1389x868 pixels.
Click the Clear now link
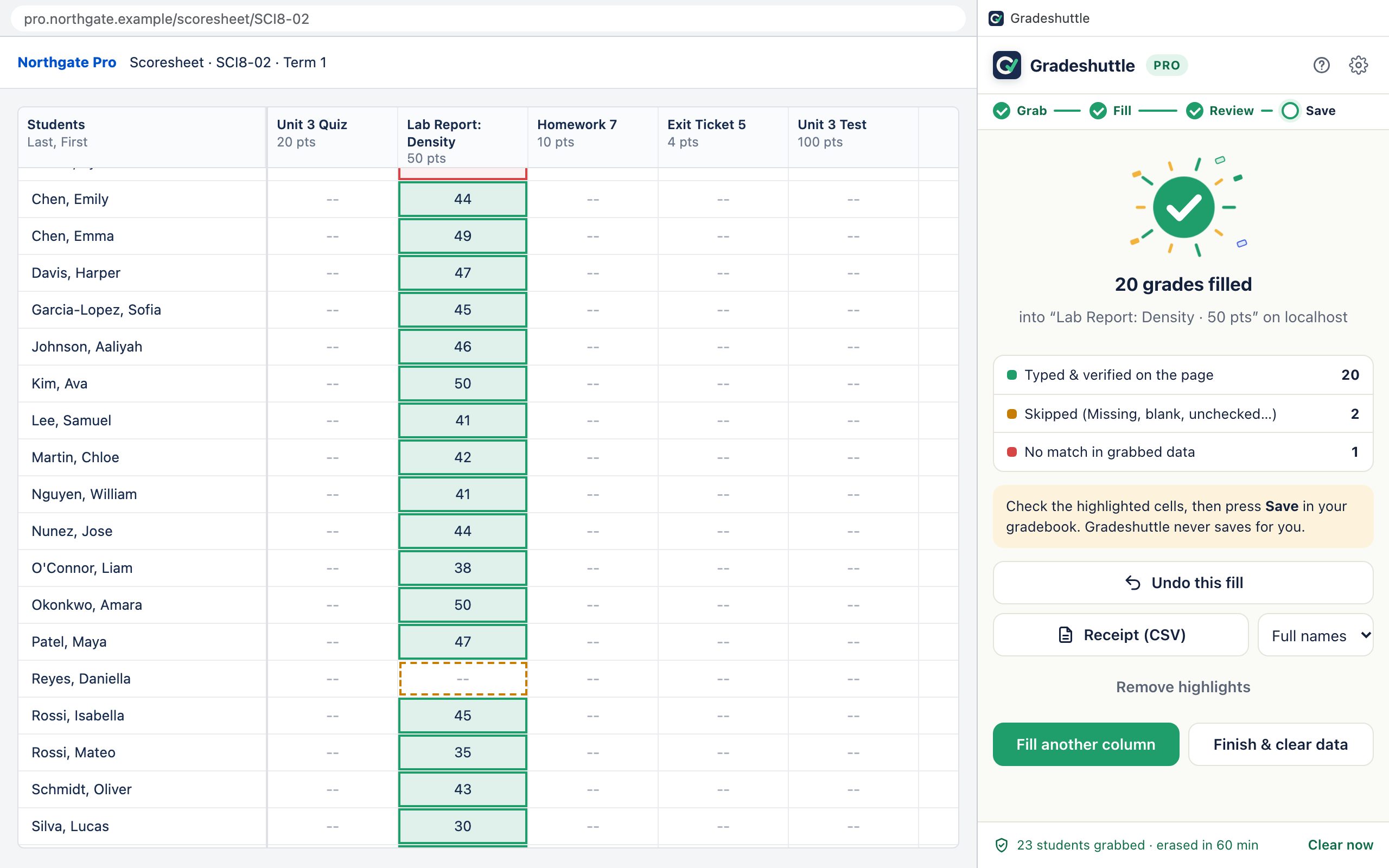click(1340, 845)
